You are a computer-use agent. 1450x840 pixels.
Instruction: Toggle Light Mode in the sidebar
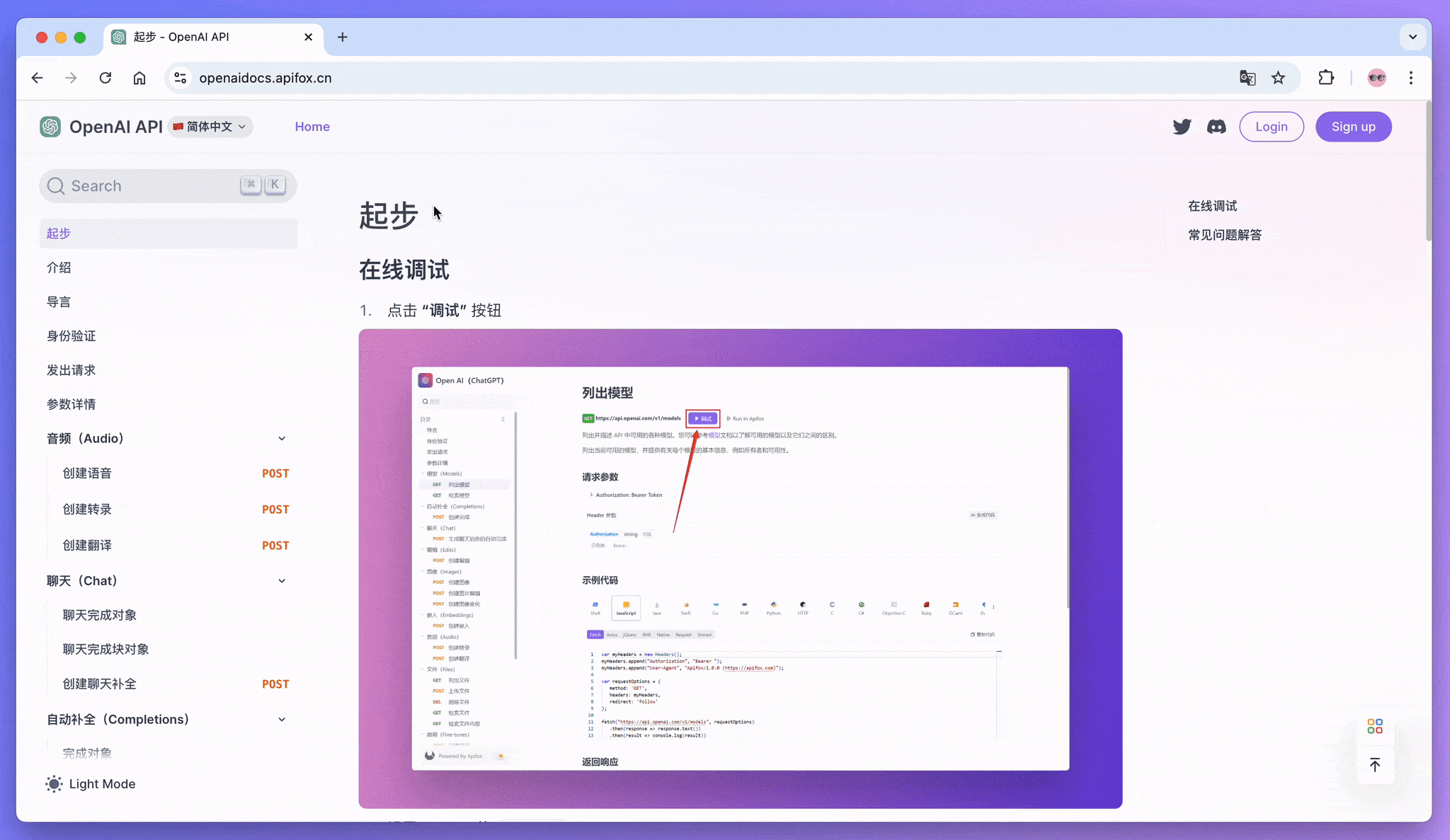[x=90, y=783]
